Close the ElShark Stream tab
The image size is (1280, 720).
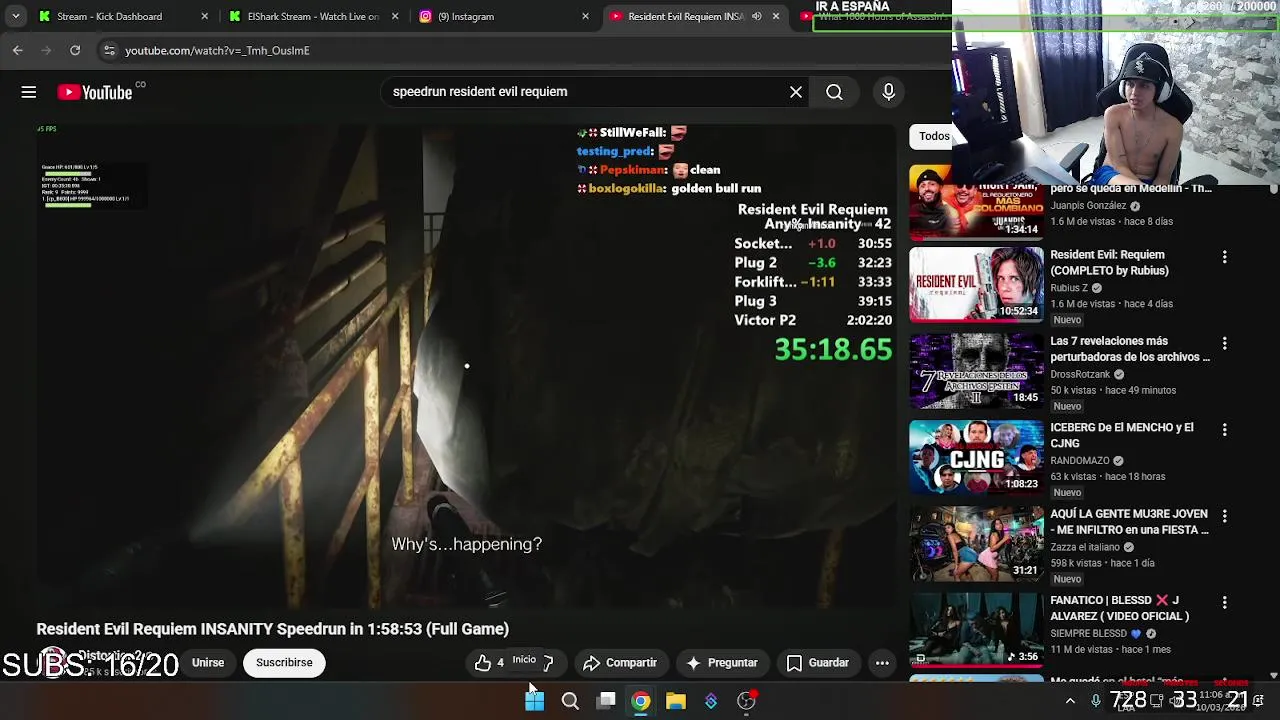coord(395,16)
